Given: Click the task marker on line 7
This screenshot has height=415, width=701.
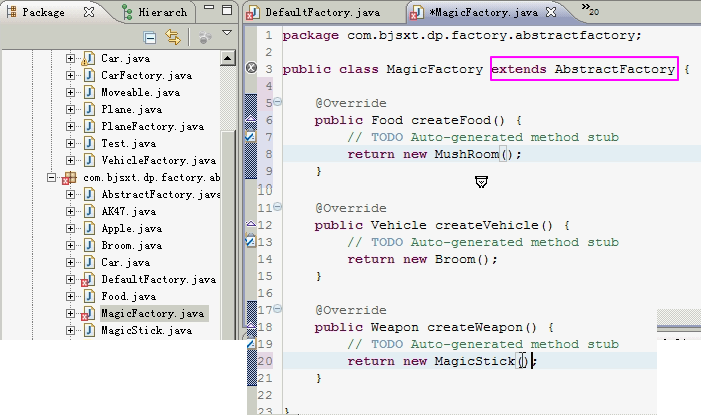Looking at the screenshot, I should 251,137.
